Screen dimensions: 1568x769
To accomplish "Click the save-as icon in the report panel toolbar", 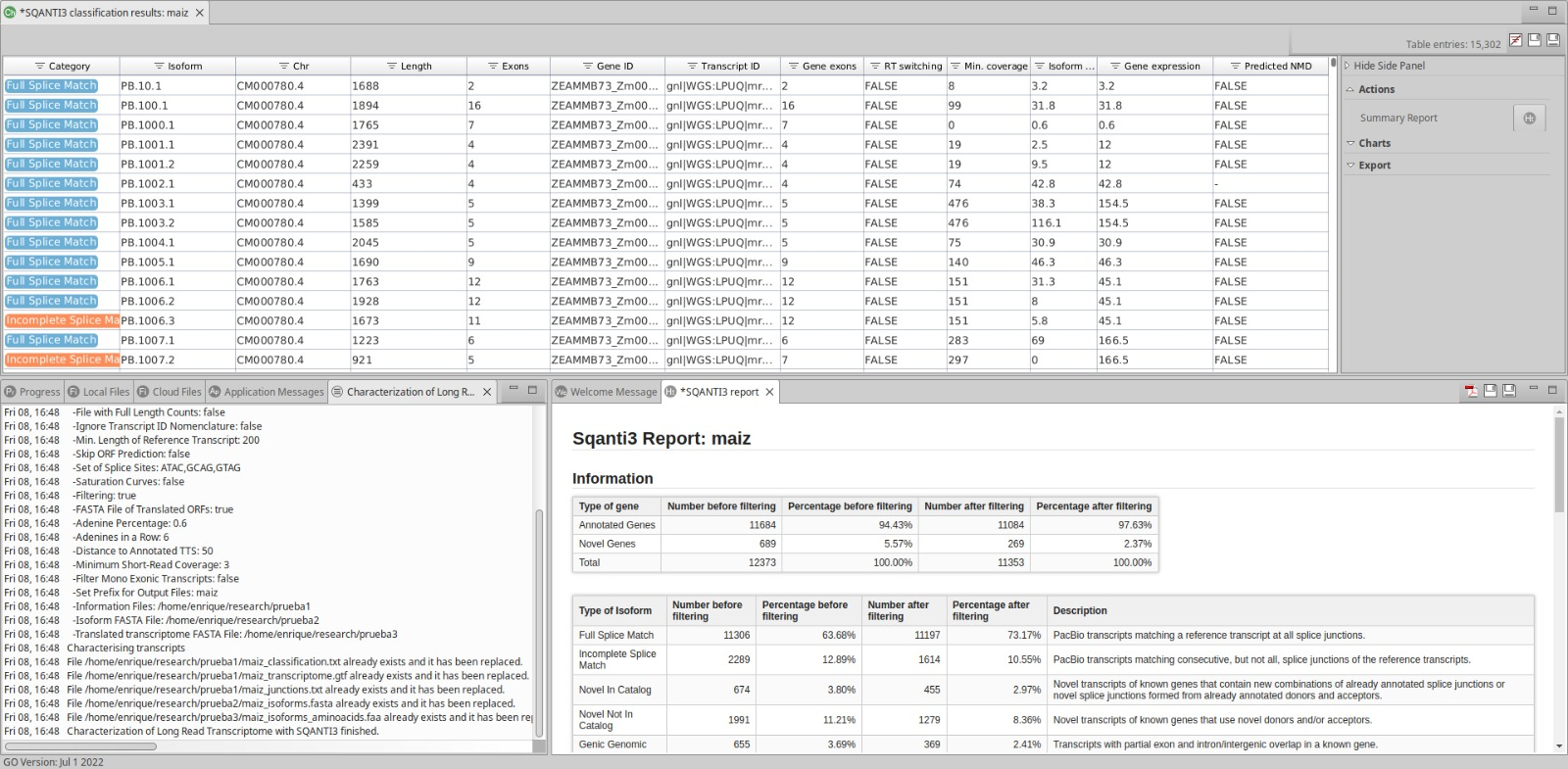I will pos(1509,391).
